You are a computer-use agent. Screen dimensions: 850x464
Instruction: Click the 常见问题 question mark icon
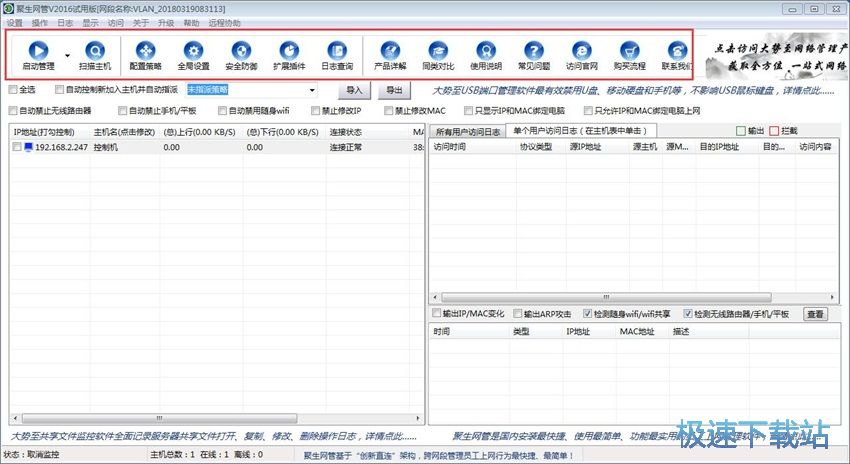point(534,51)
